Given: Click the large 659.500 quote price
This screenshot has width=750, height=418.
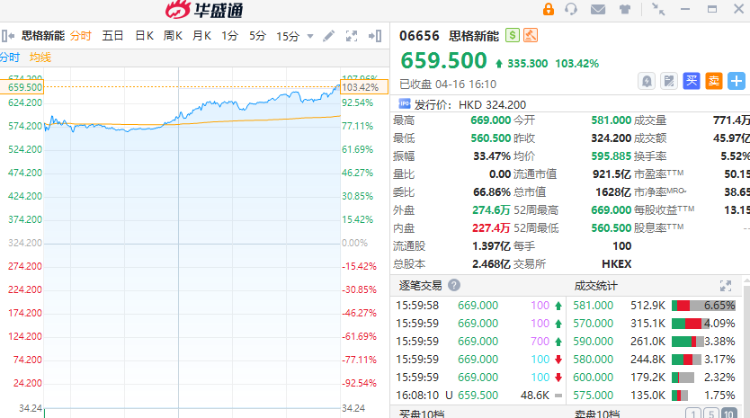Looking at the screenshot, I should click(443, 61).
